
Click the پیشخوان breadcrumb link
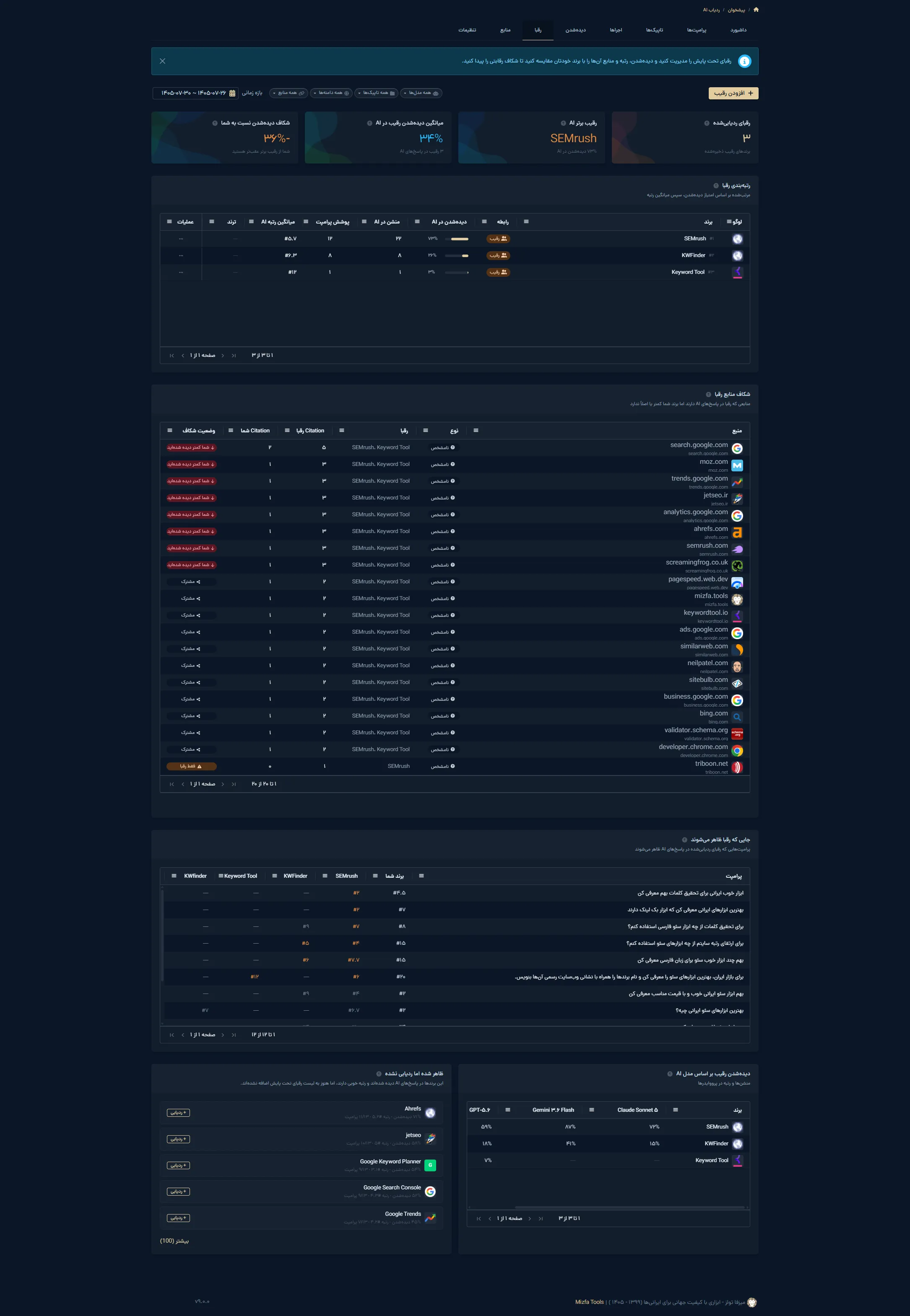pos(736,10)
